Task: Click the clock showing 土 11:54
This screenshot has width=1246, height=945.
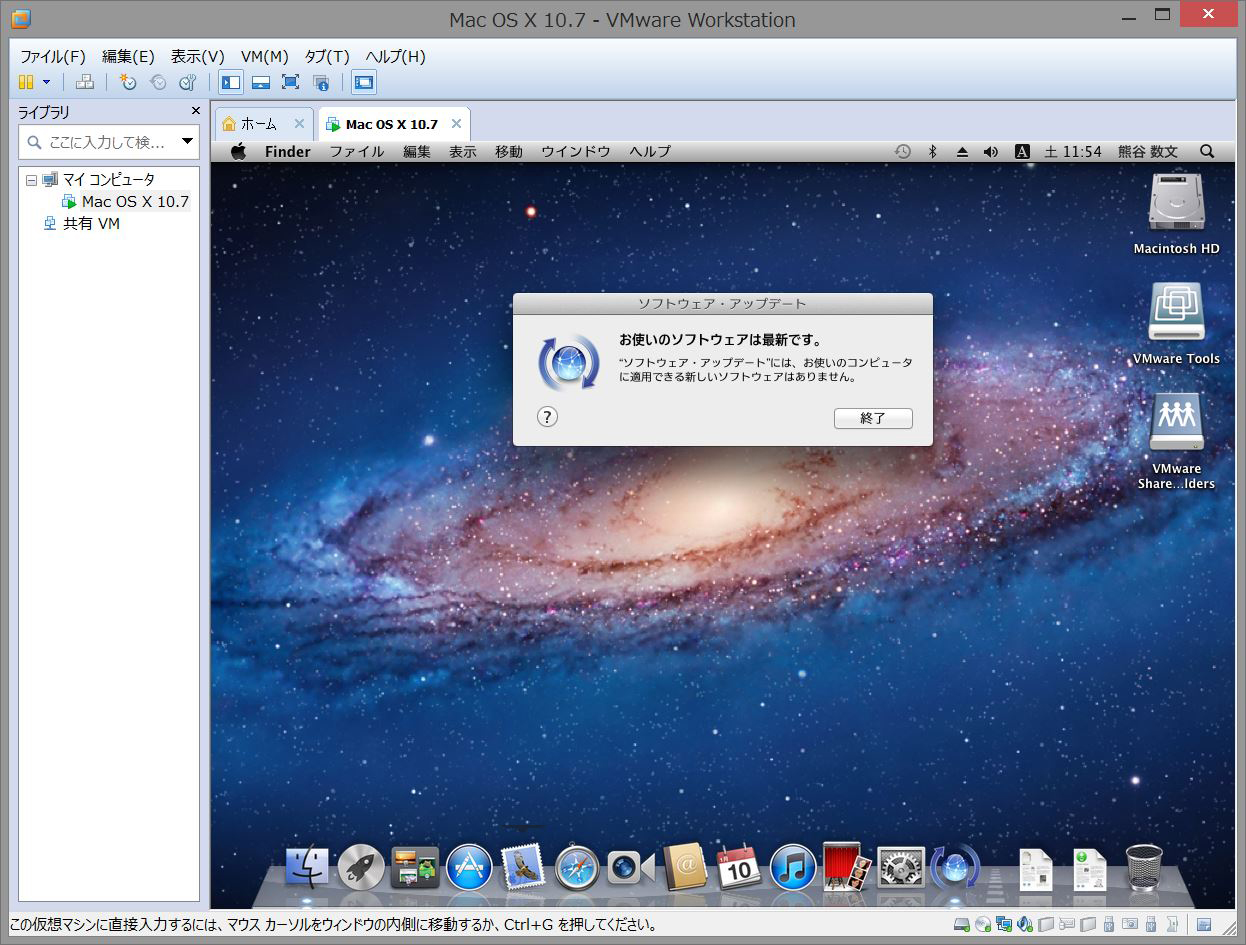Action: point(1073,152)
